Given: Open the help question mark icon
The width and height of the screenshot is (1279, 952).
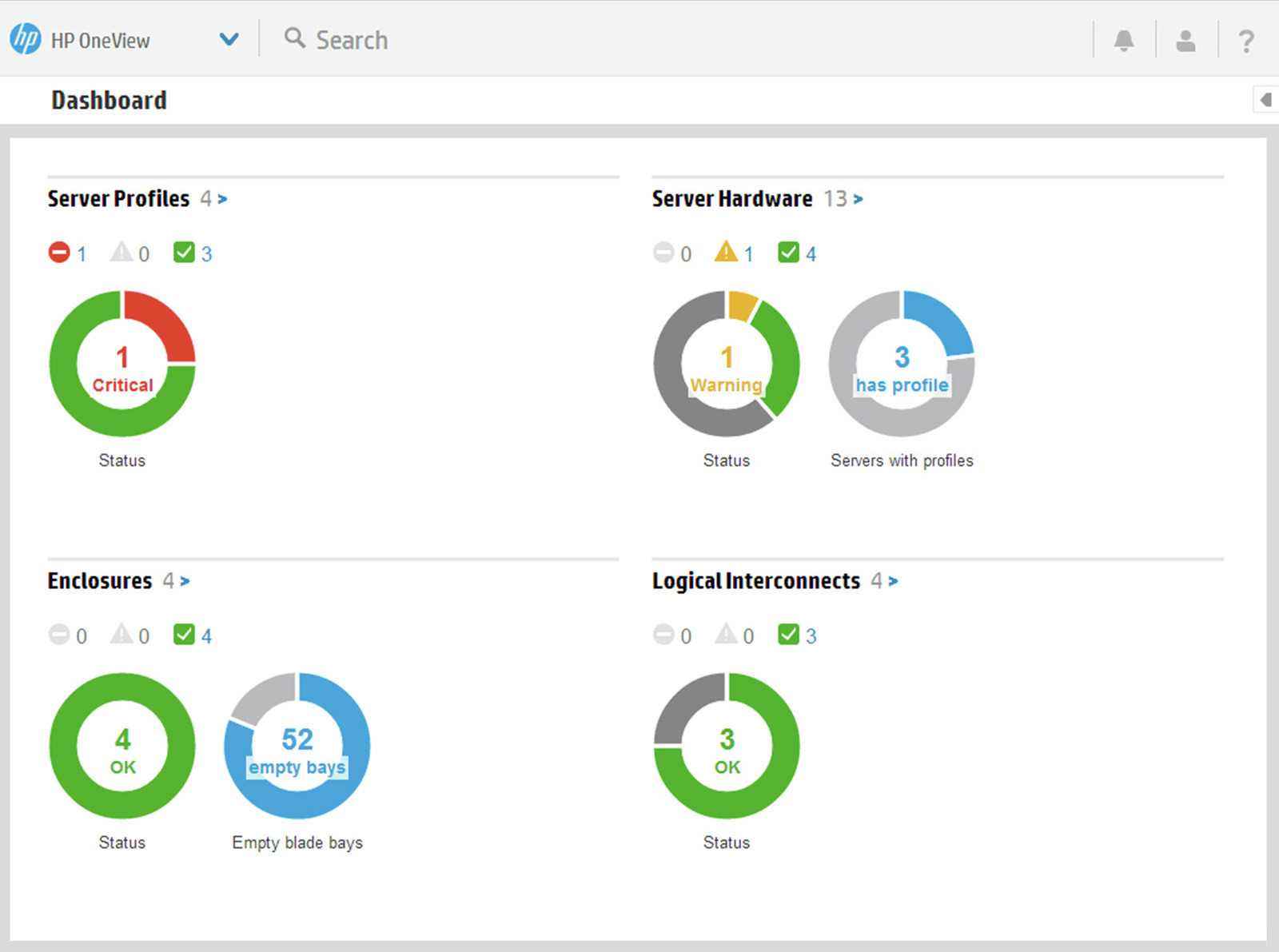Looking at the screenshot, I should click(x=1245, y=41).
